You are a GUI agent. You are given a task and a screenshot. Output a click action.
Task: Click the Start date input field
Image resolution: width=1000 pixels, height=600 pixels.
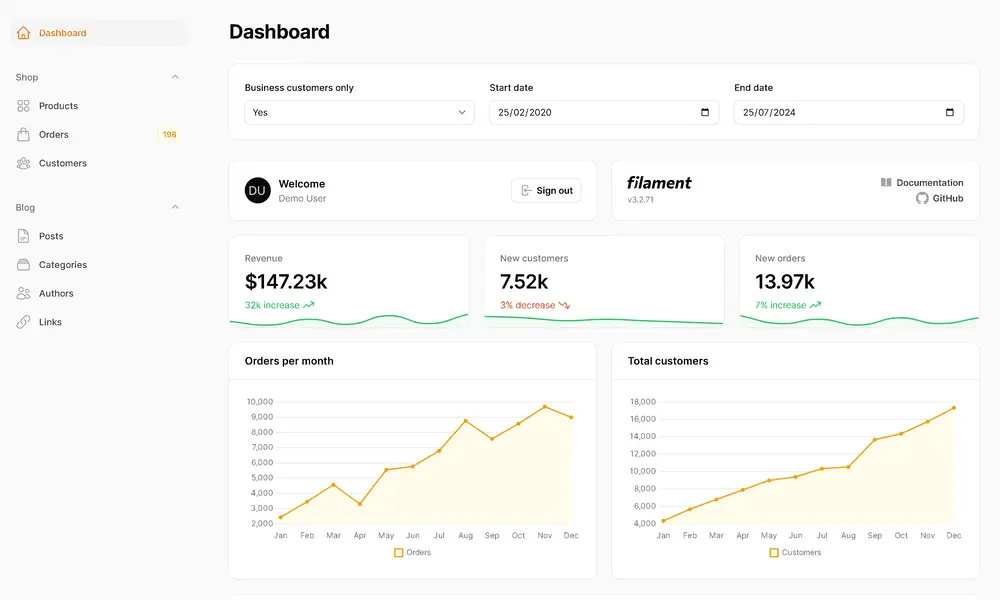click(604, 112)
